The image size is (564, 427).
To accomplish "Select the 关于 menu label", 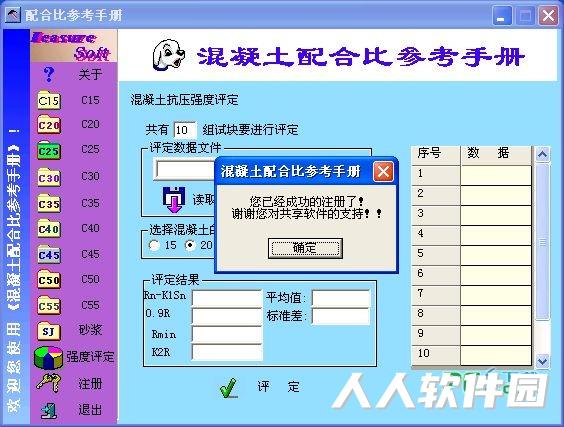I will click(x=90, y=74).
